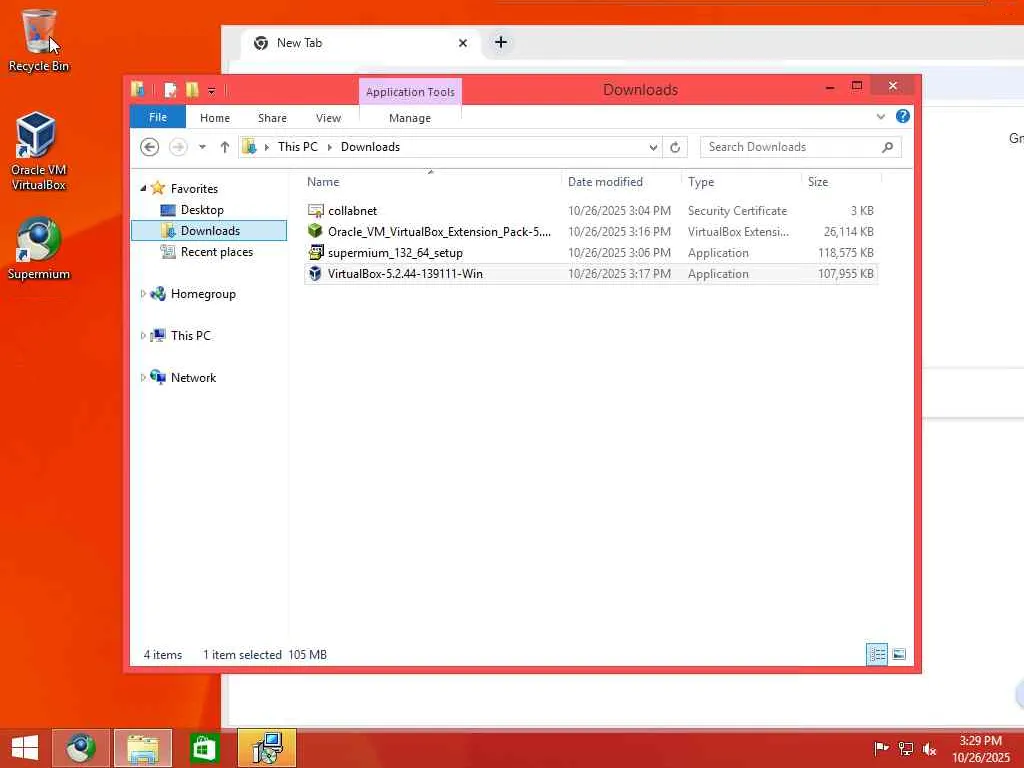Select Recent places under Favorites
The image size is (1024, 768).
tap(217, 251)
